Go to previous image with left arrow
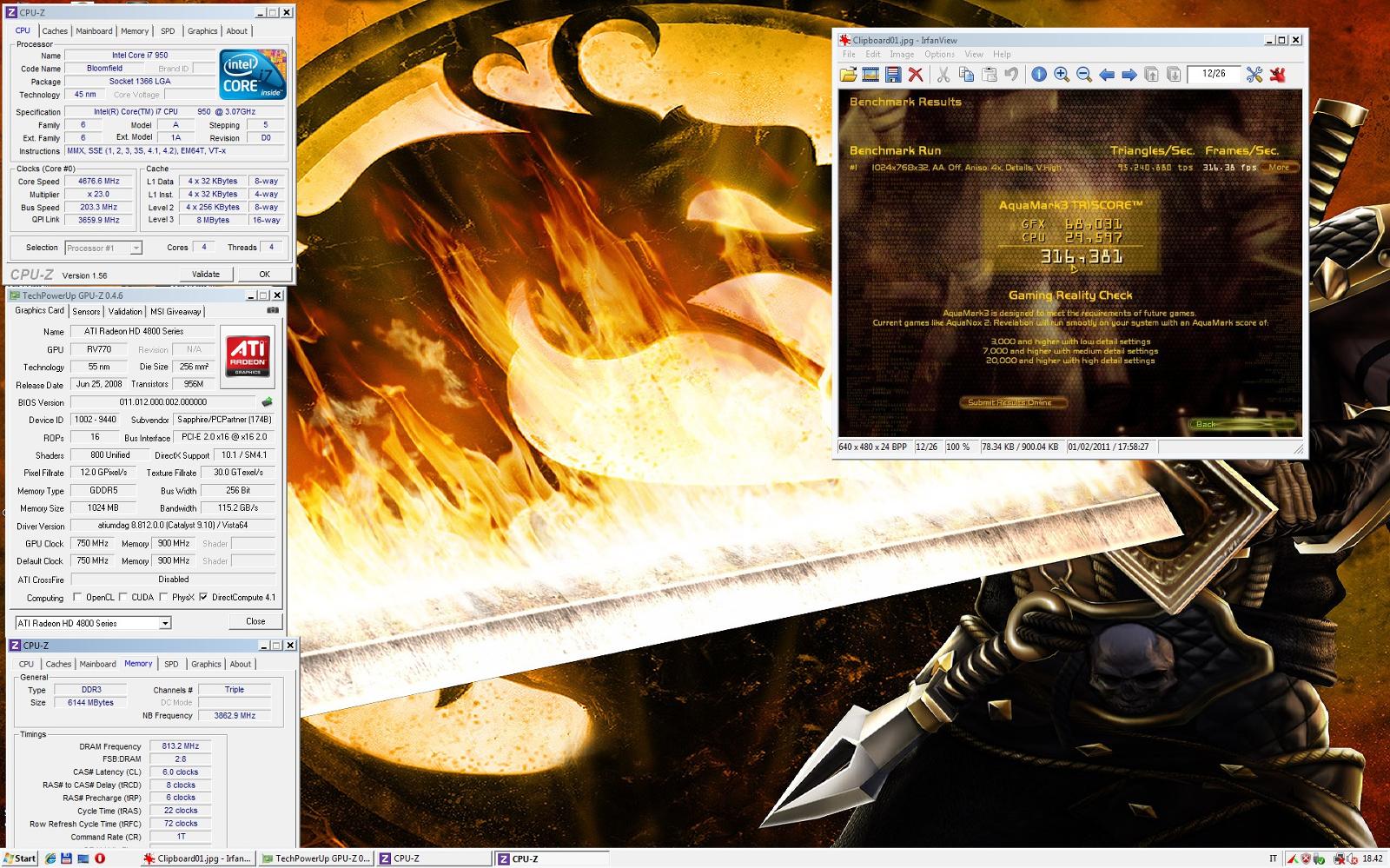This screenshot has width=1390, height=868. [x=1107, y=75]
